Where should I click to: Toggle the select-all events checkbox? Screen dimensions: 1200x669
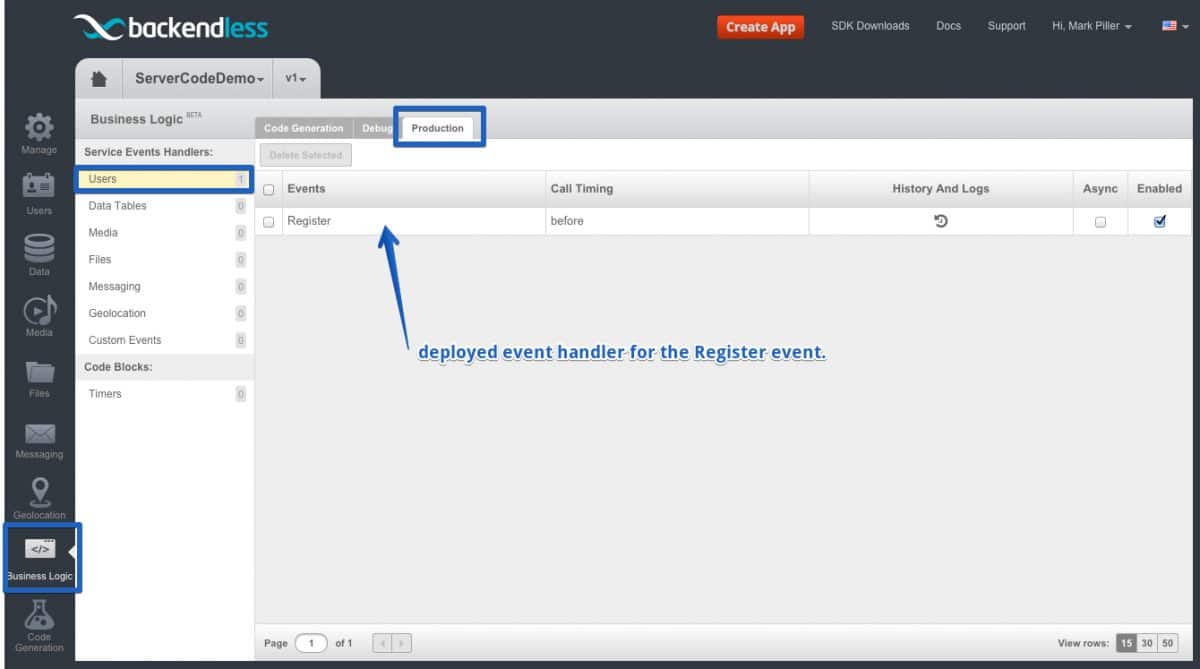pyautogui.click(x=268, y=189)
